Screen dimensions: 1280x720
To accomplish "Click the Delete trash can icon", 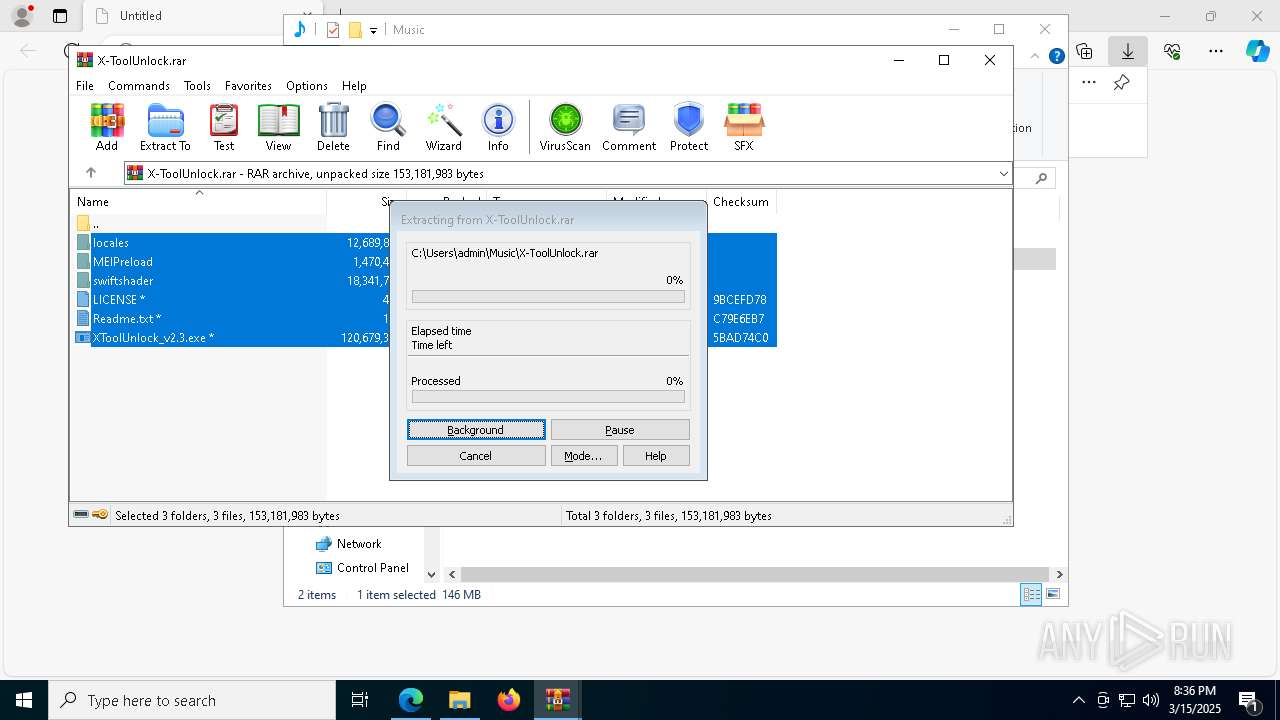I will (x=333, y=127).
